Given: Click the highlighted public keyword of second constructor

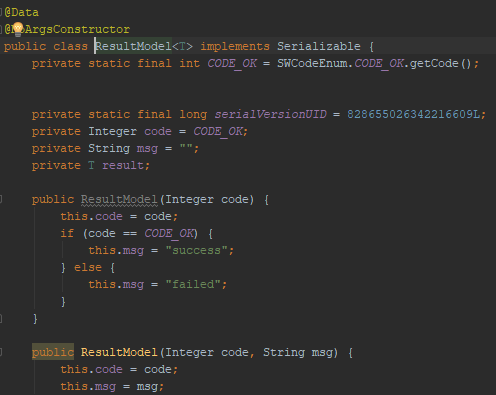Looking at the screenshot, I should pos(53,352).
